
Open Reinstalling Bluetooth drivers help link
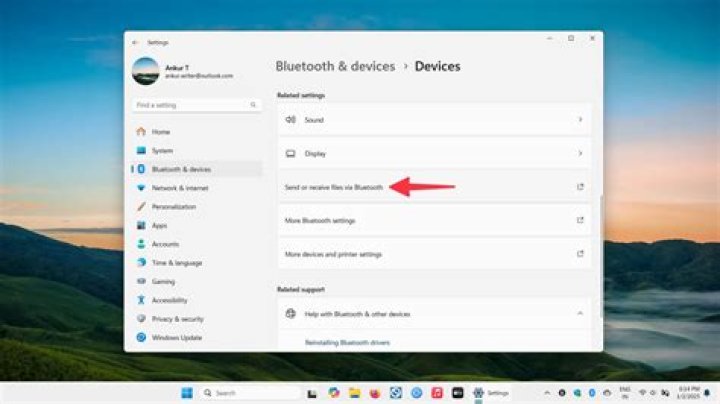347,343
